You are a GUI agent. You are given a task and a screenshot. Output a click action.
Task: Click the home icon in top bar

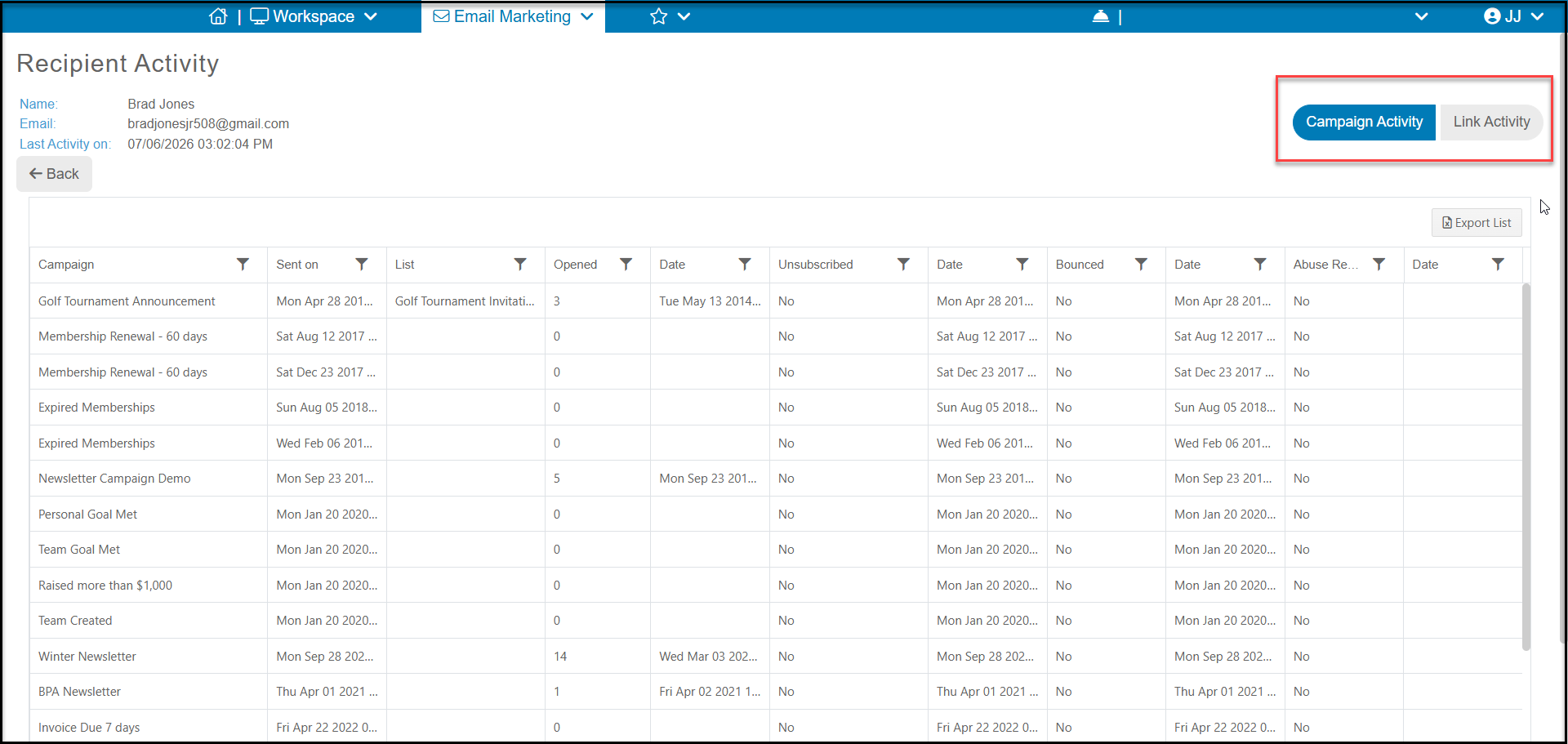(218, 16)
